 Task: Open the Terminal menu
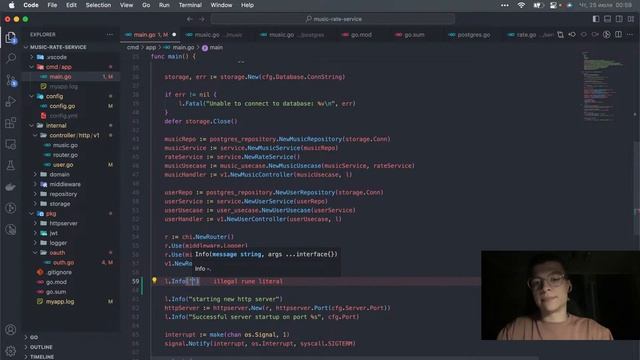click(190, 5)
